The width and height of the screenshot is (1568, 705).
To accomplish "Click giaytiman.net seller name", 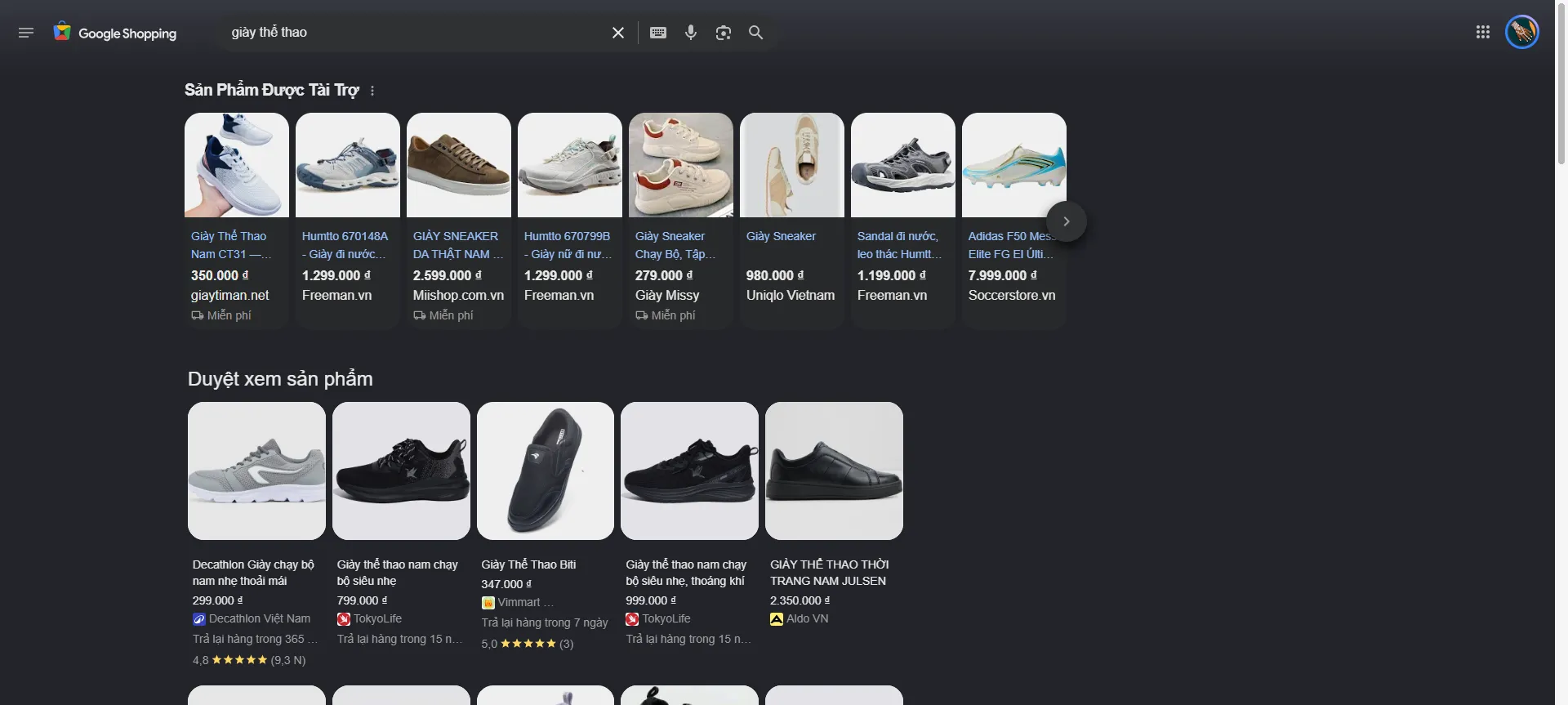I will click(230, 295).
